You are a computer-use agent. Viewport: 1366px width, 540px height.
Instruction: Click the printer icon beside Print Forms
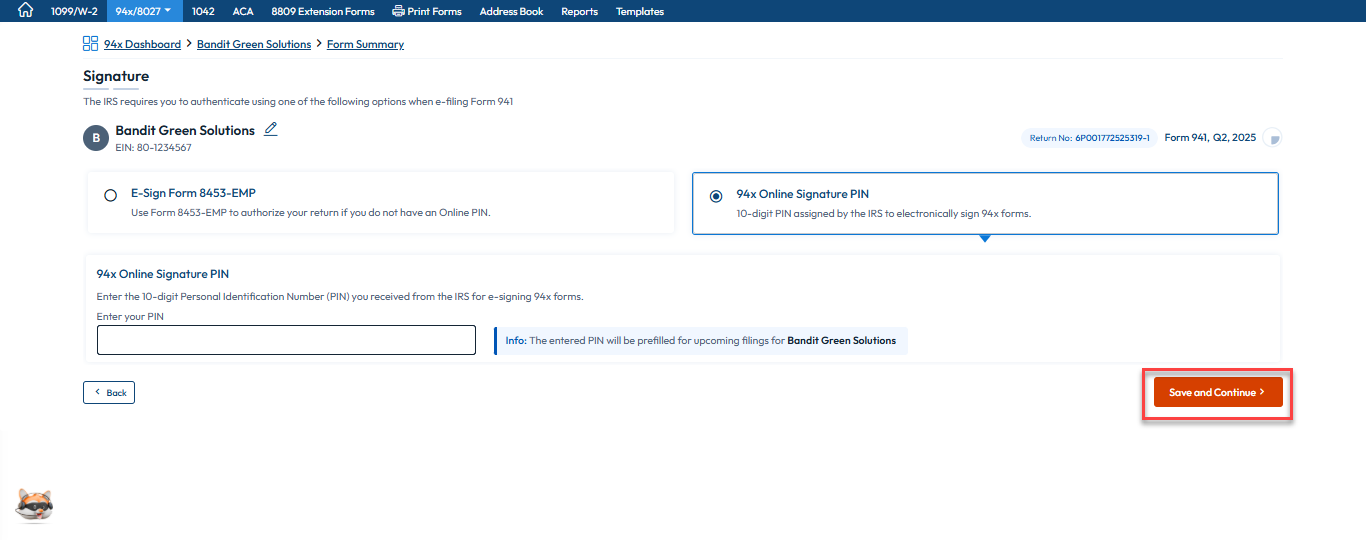pyautogui.click(x=398, y=11)
